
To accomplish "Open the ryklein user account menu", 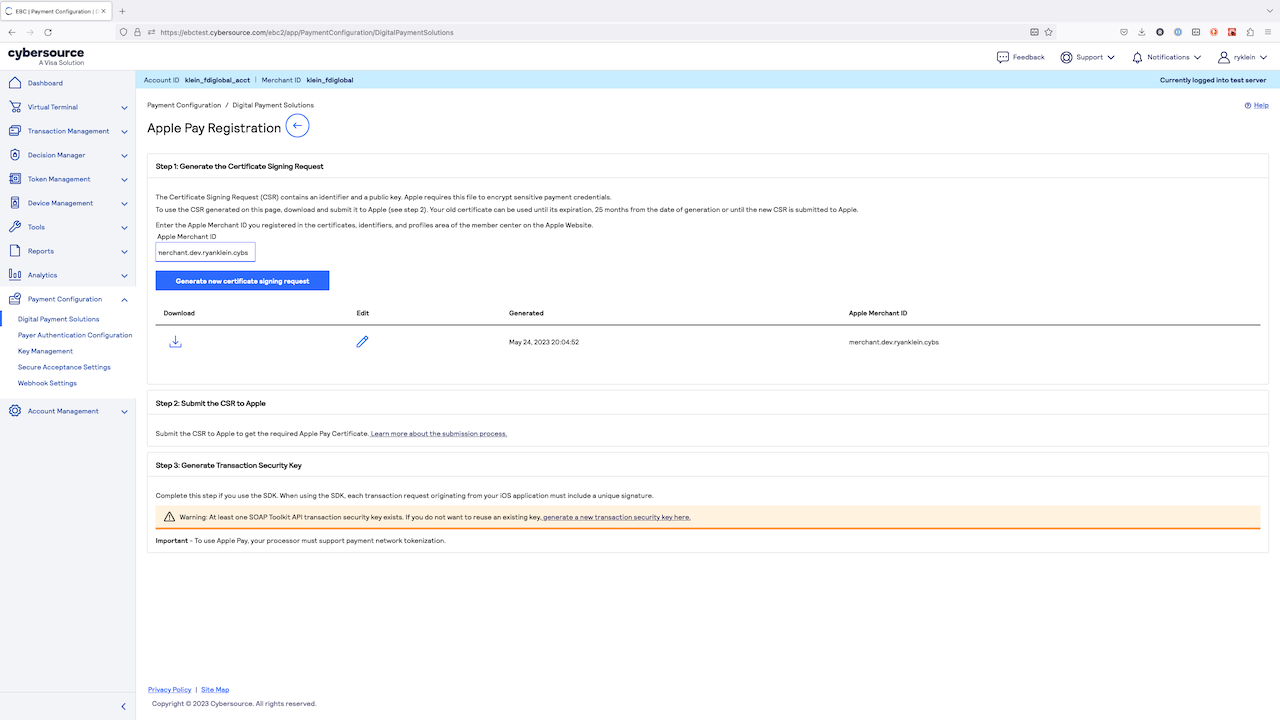I will pos(1243,57).
